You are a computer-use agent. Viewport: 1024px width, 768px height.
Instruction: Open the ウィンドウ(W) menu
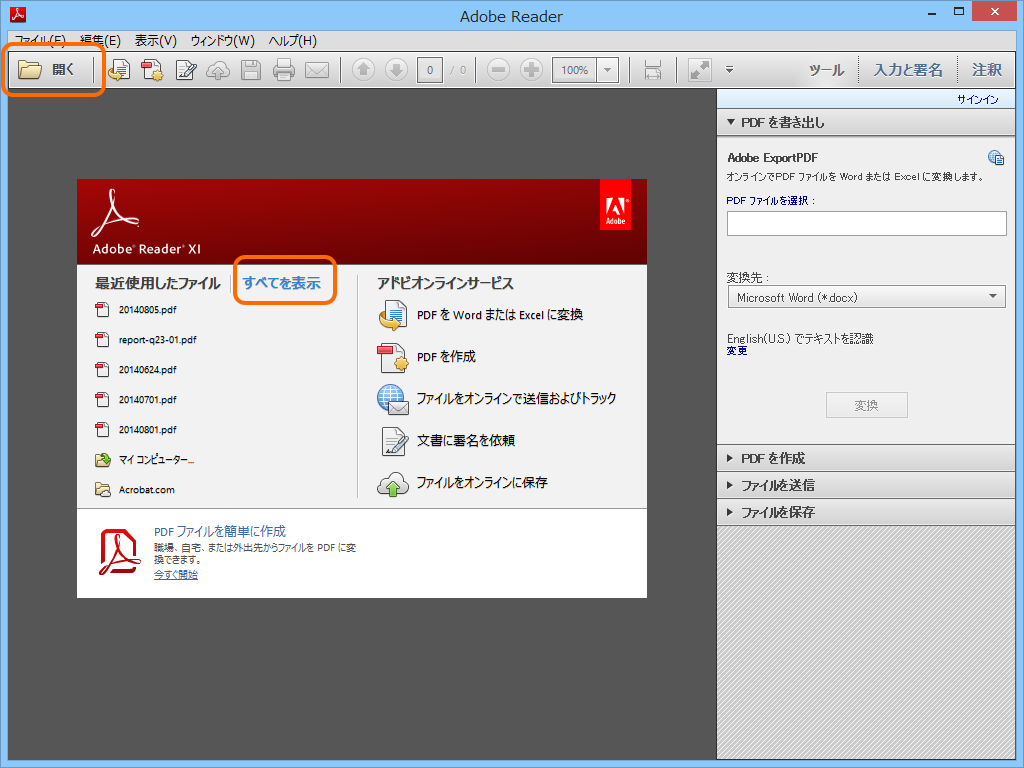(223, 40)
